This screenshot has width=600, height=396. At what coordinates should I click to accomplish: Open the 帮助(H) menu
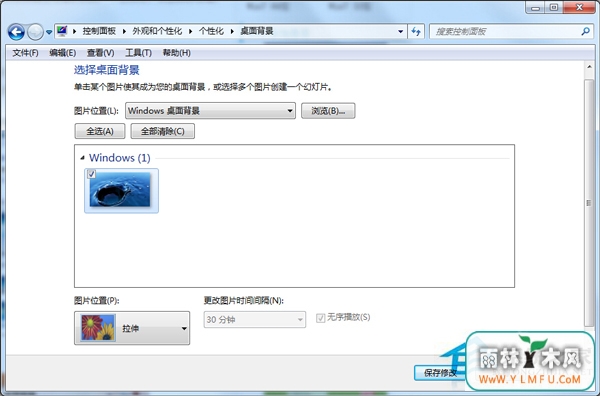click(176, 53)
